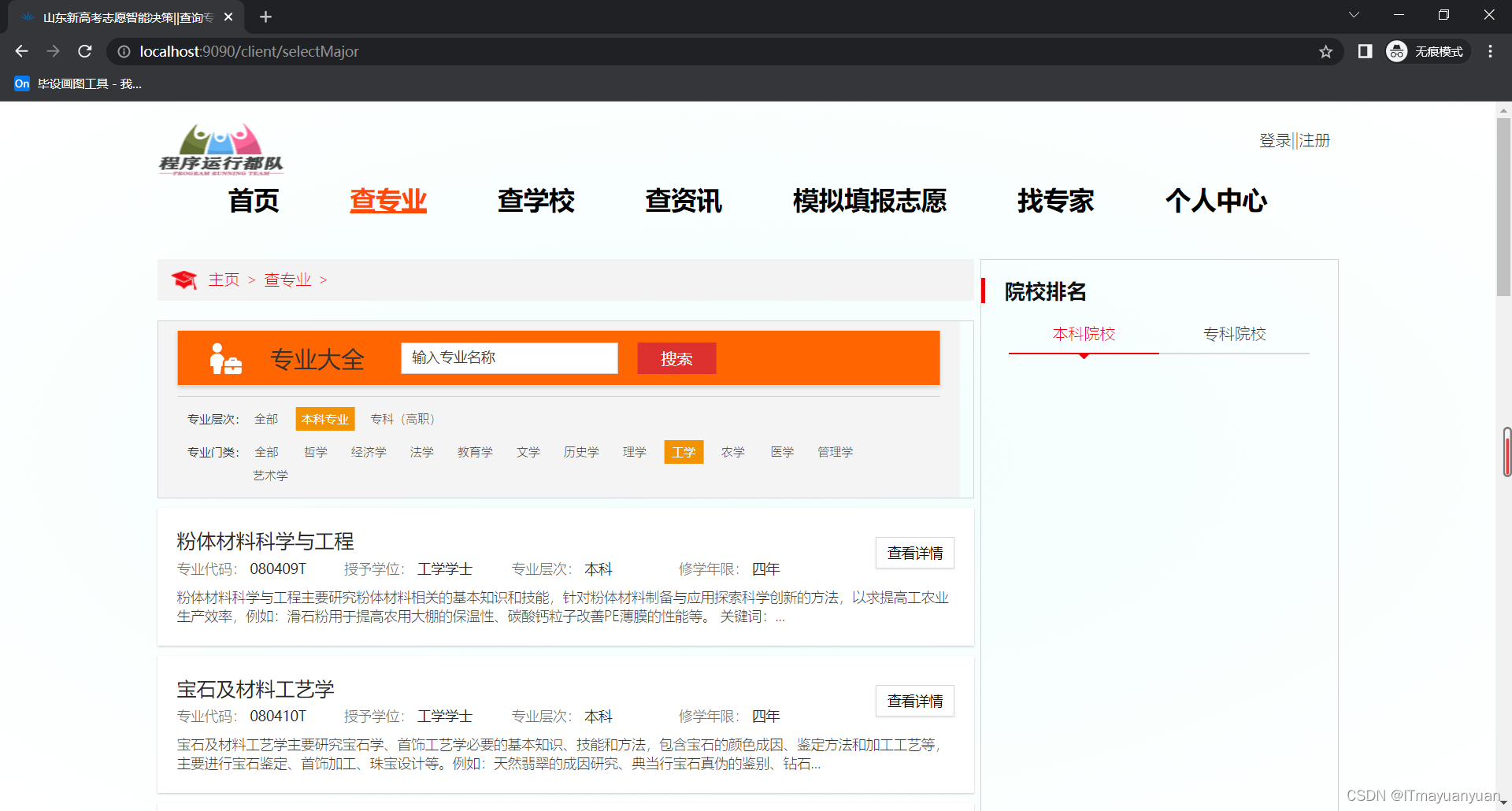The height and width of the screenshot is (811, 1512).
Task: Filter by 教育学 category
Action: coord(475,452)
